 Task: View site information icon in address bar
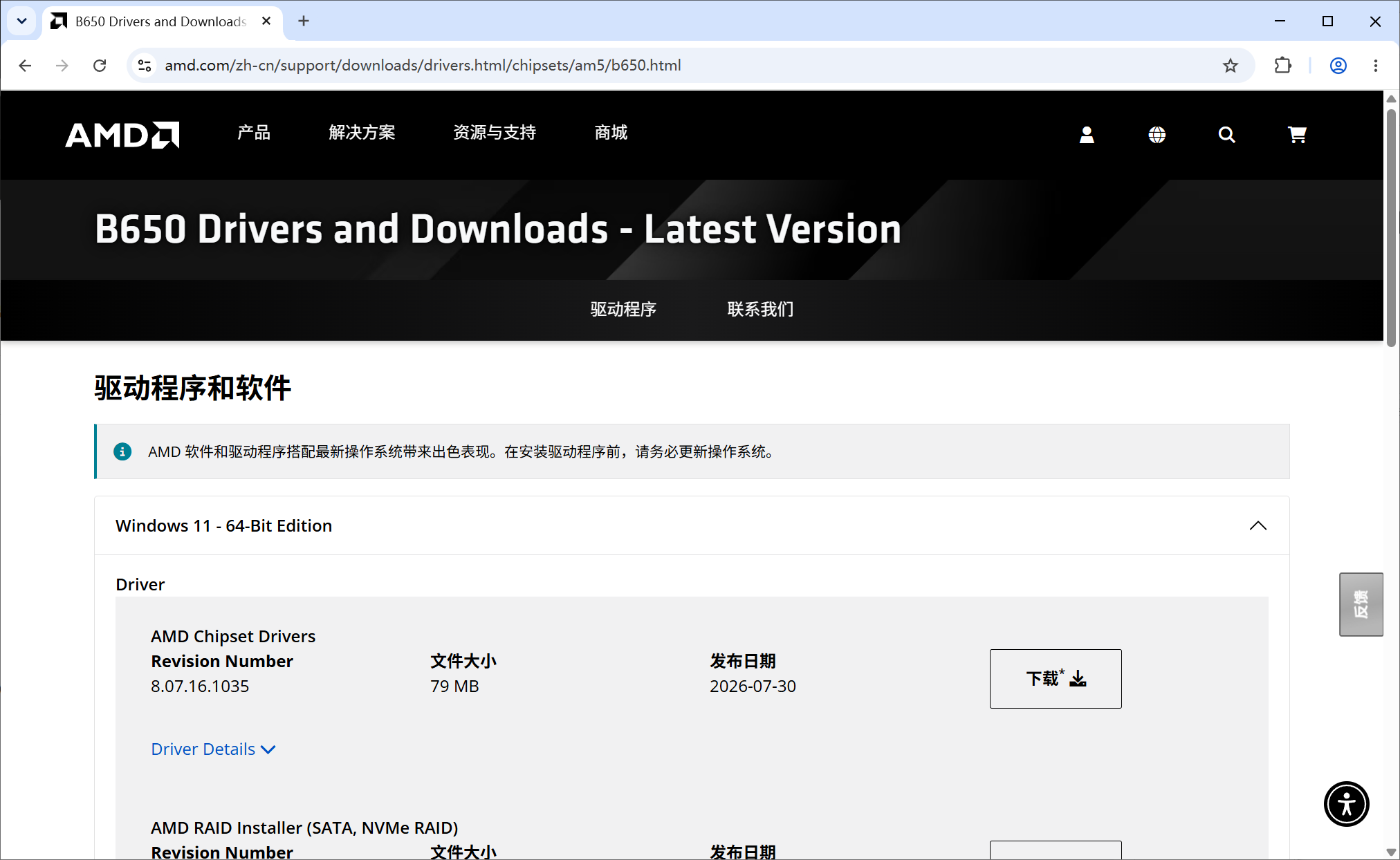pos(145,66)
